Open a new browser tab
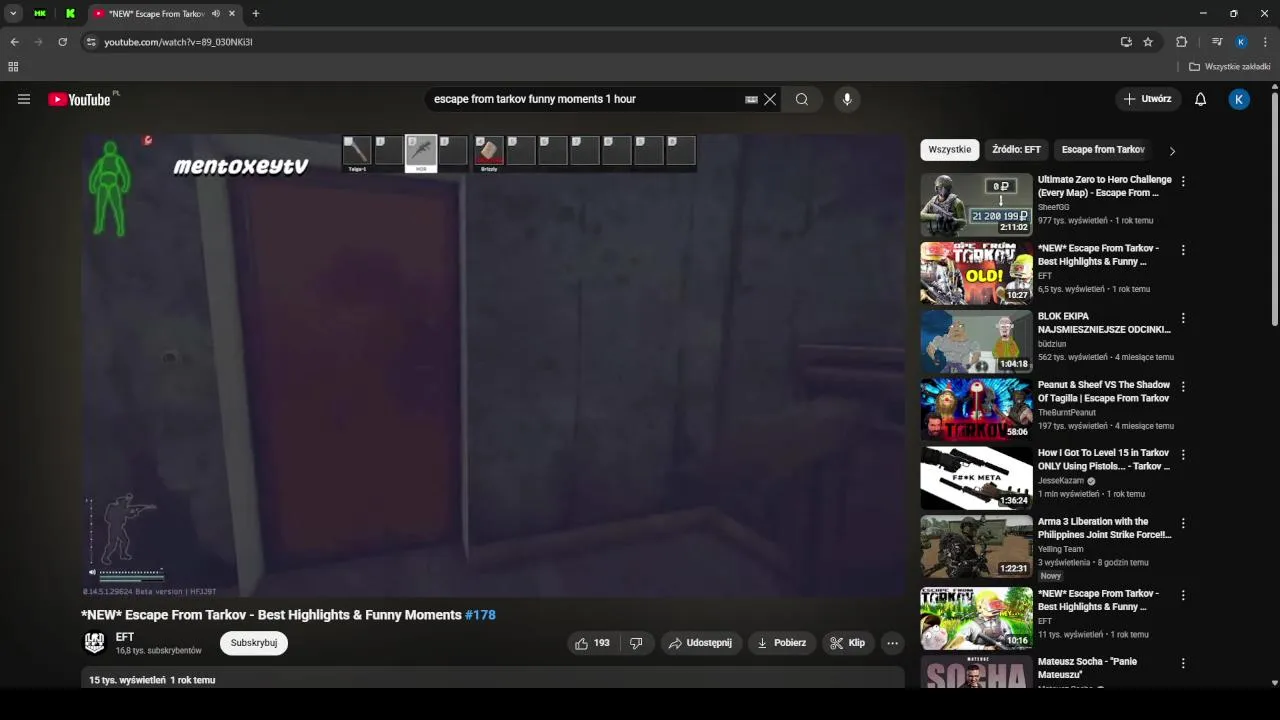The width and height of the screenshot is (1280, 720). click(x=255, y=14)
